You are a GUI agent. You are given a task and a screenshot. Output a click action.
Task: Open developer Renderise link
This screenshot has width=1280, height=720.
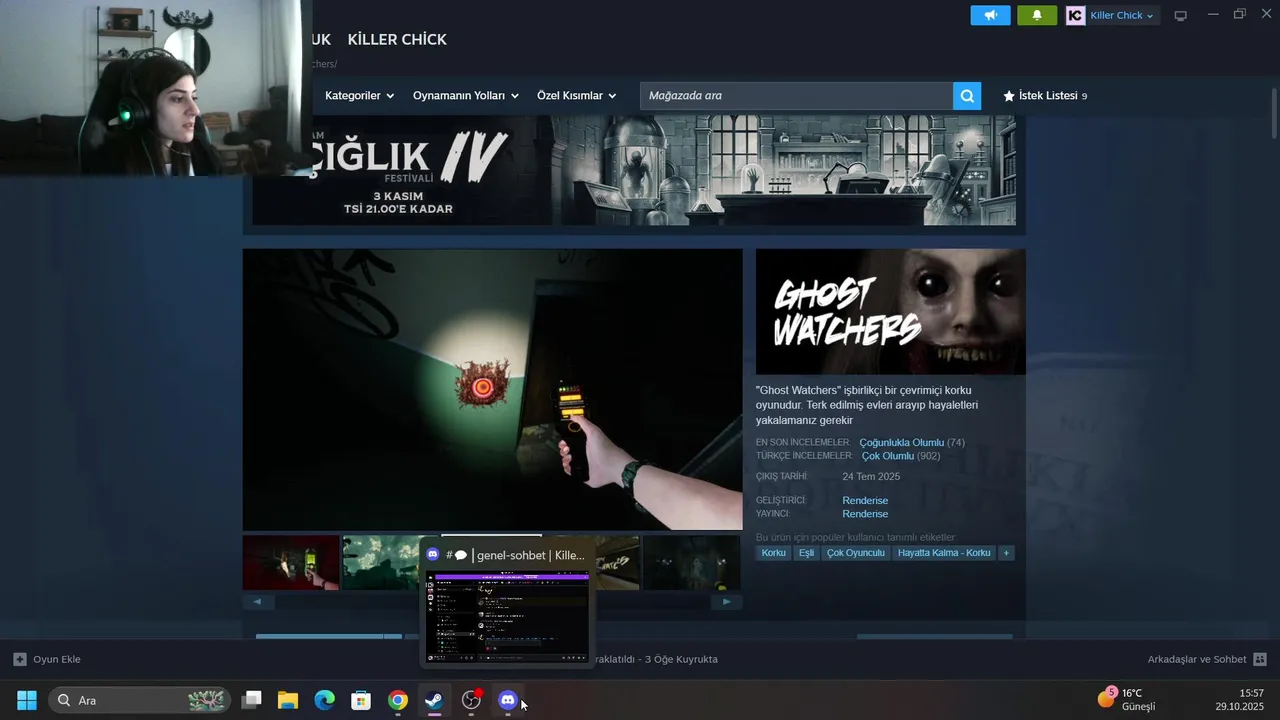tap(865, 500)
